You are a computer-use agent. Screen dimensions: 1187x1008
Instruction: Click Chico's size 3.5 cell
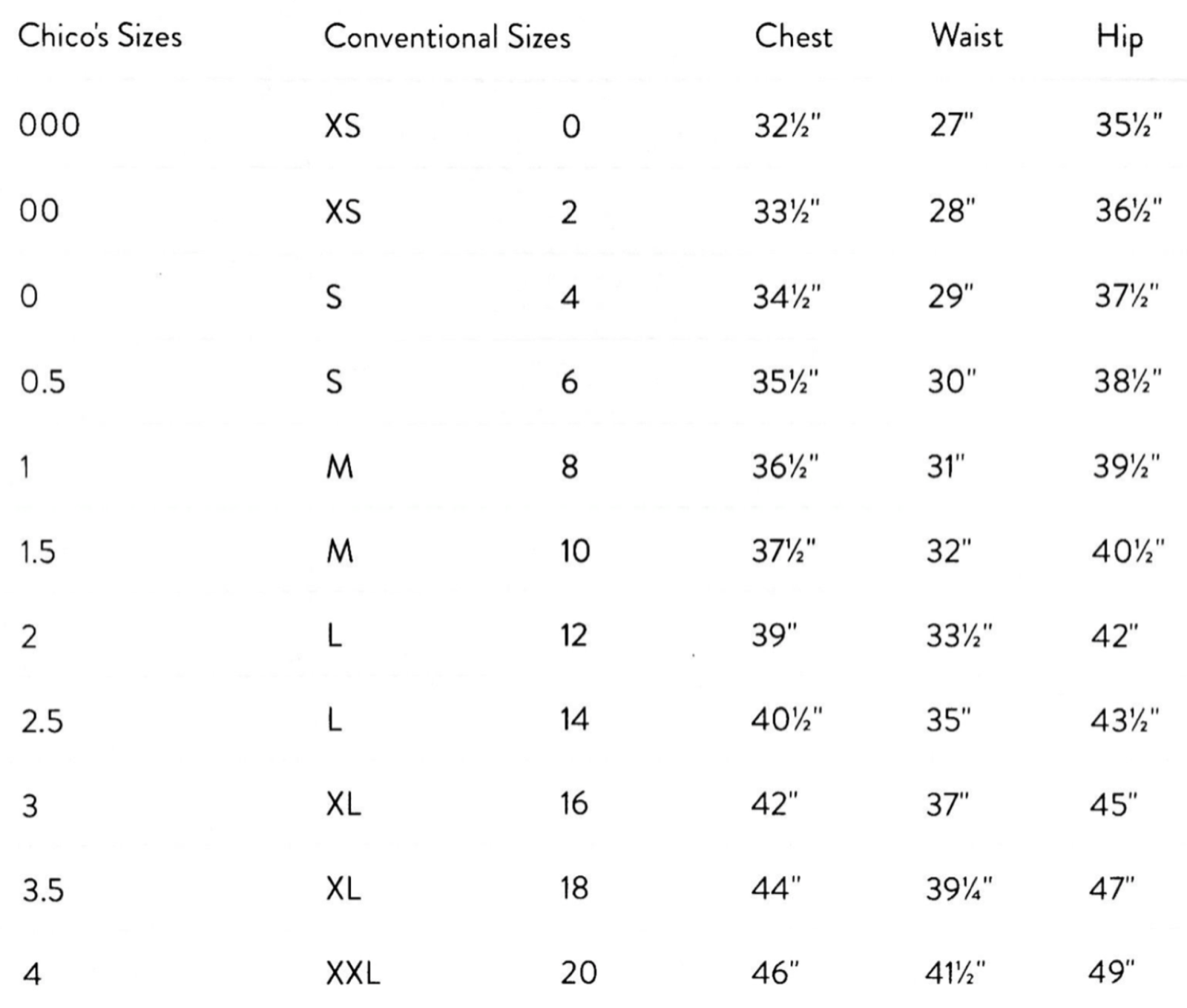(x=43, y=889)
